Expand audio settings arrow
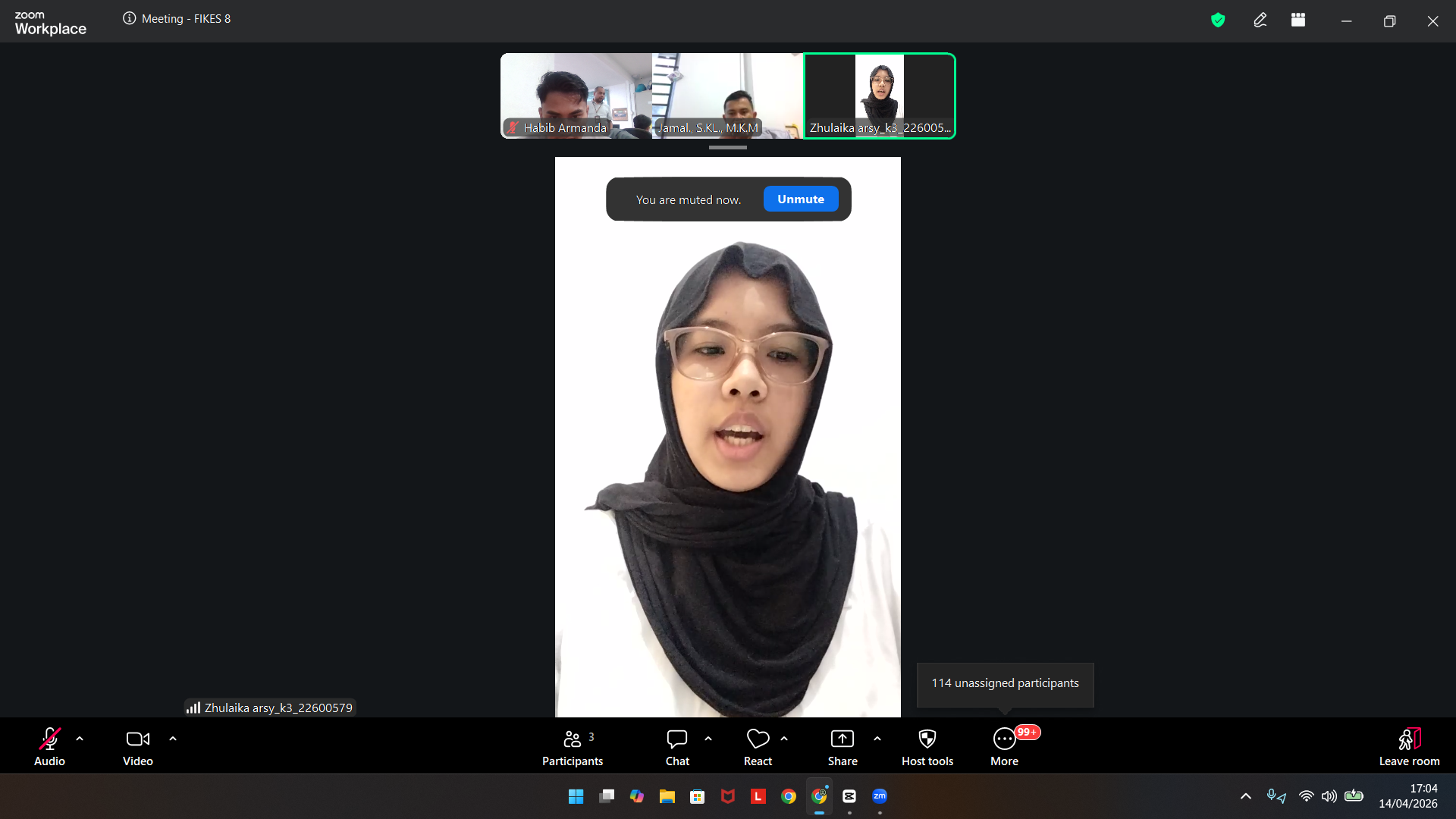The width and height of the screenshot is (1456, 819). pyautogui.click(x=80, y=738)
